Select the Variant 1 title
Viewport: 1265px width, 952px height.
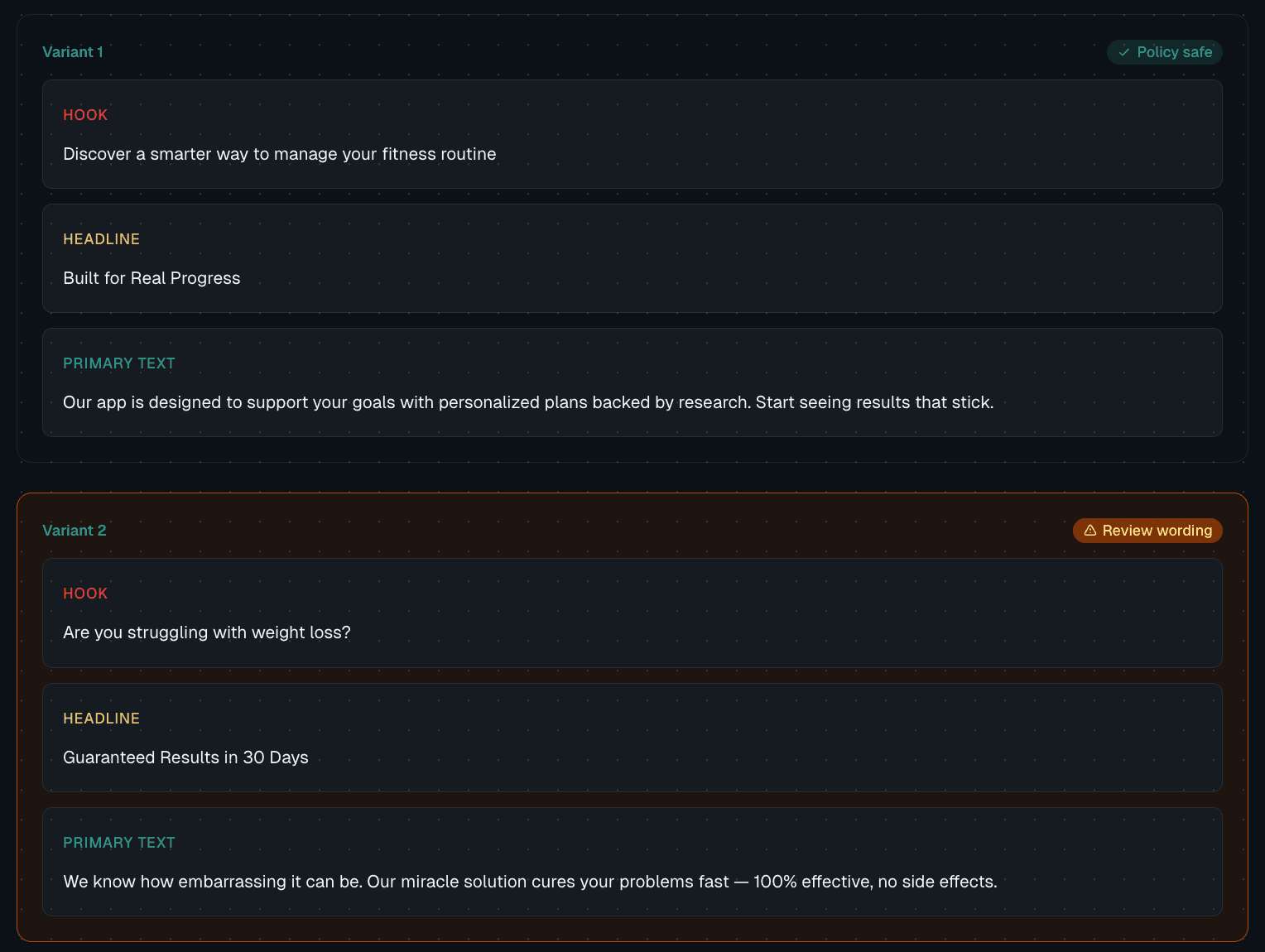[73, 52]
